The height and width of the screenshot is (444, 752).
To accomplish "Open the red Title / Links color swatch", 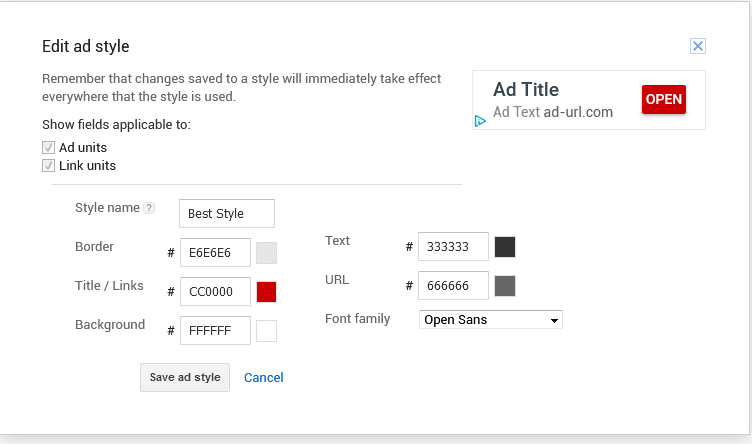I will tap(266, 292).
